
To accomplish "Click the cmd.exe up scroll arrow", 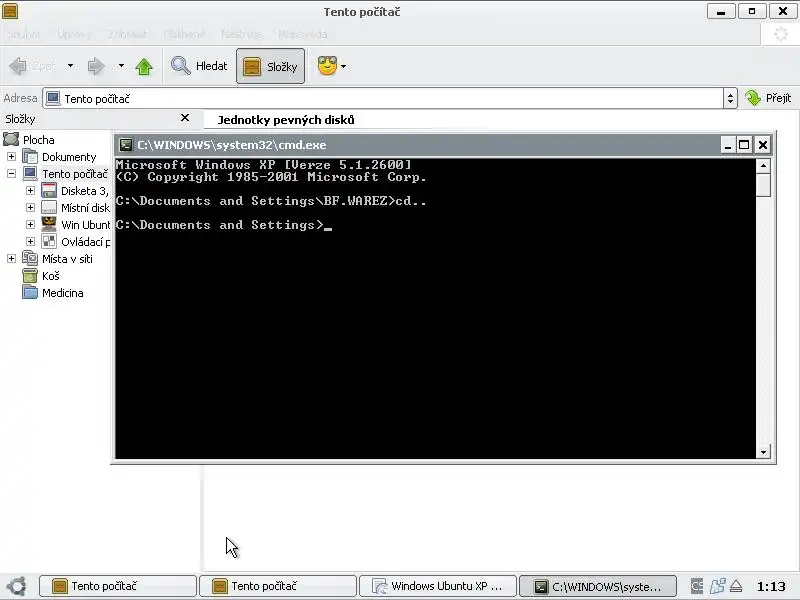I will (x=763, y=165).
